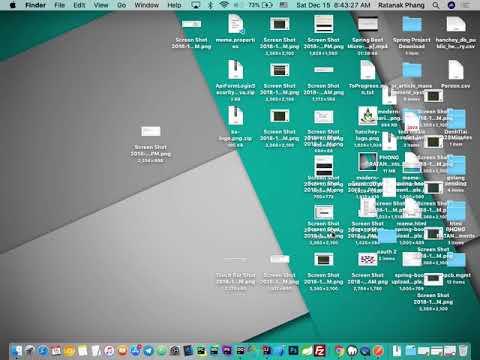
Task: Select ApiFormLogin security .zip file
Action: point(236,70)
